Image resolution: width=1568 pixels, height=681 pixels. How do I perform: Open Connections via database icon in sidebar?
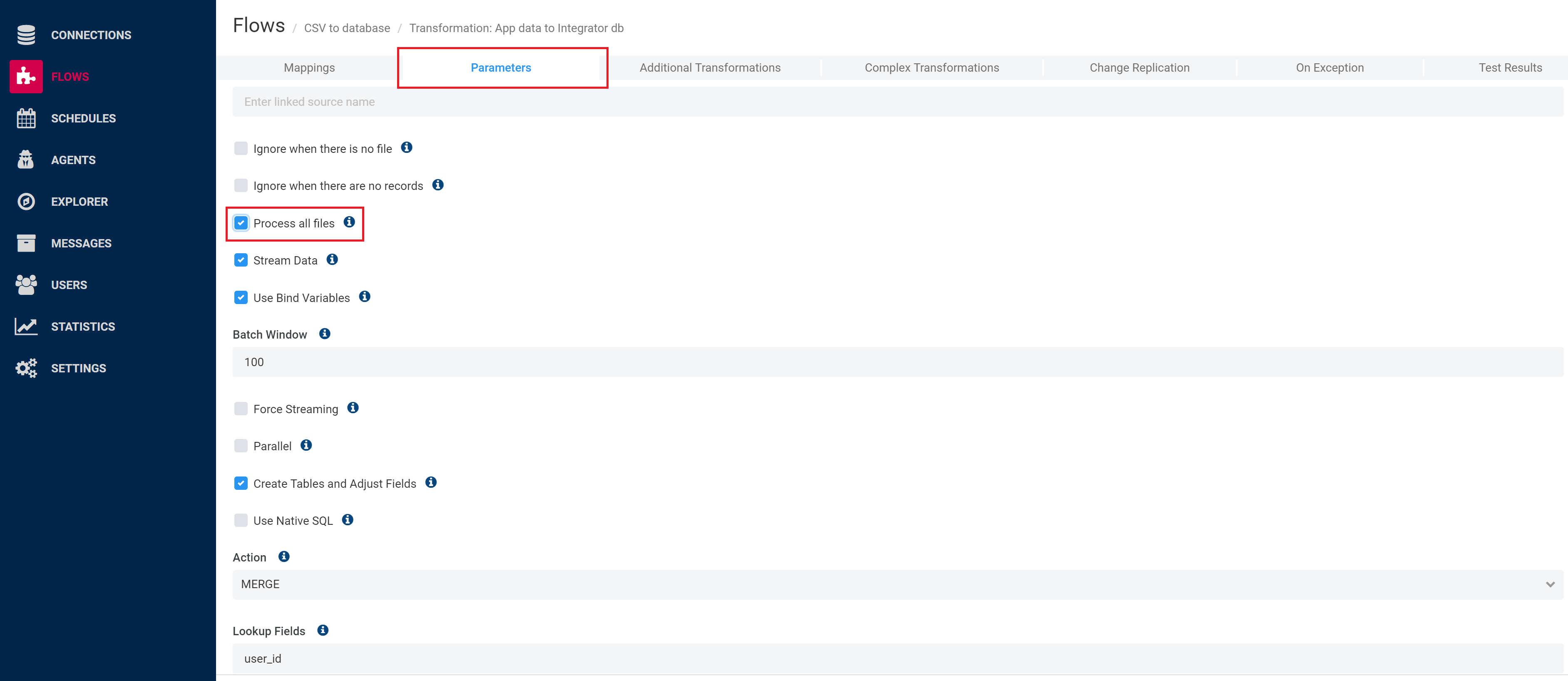[26, 35]
